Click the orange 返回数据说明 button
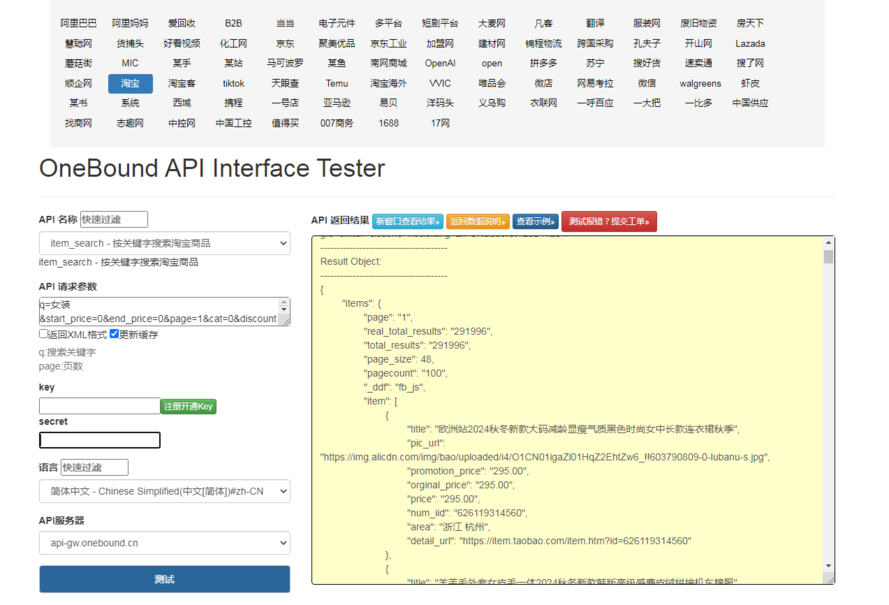 pos(477,221)
